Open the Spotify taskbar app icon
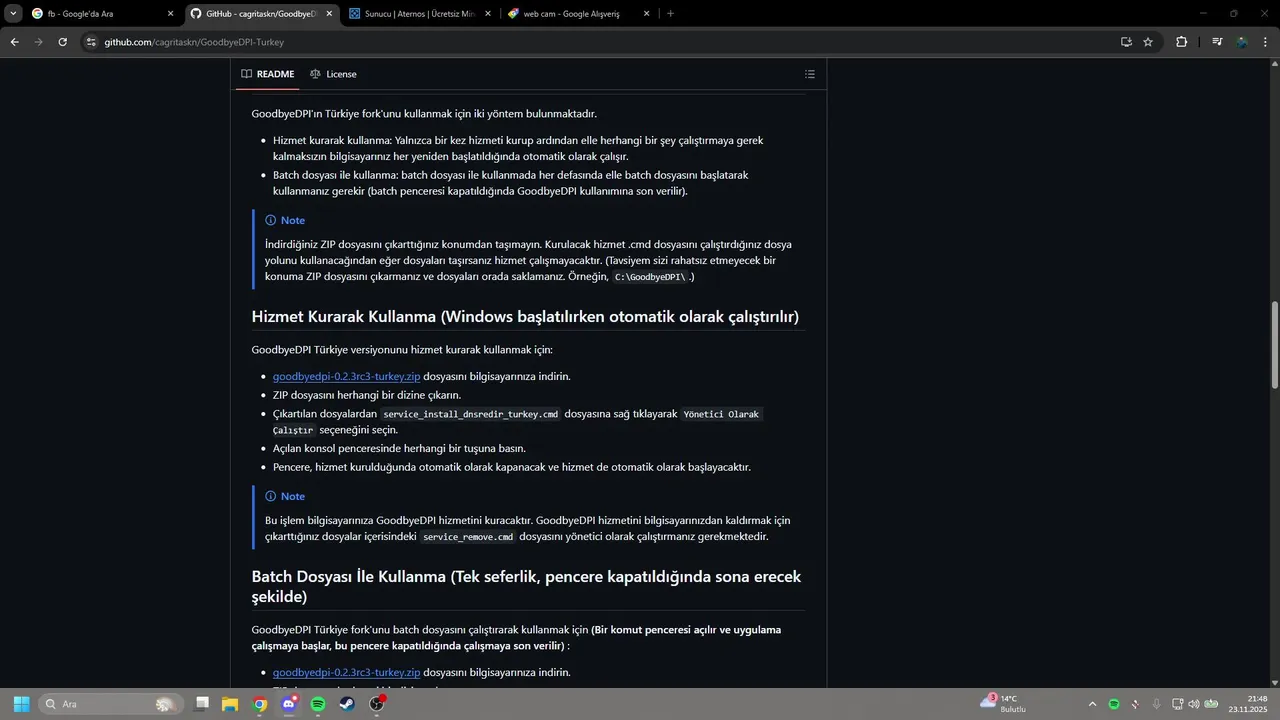1280x720 pixels. 318,704
